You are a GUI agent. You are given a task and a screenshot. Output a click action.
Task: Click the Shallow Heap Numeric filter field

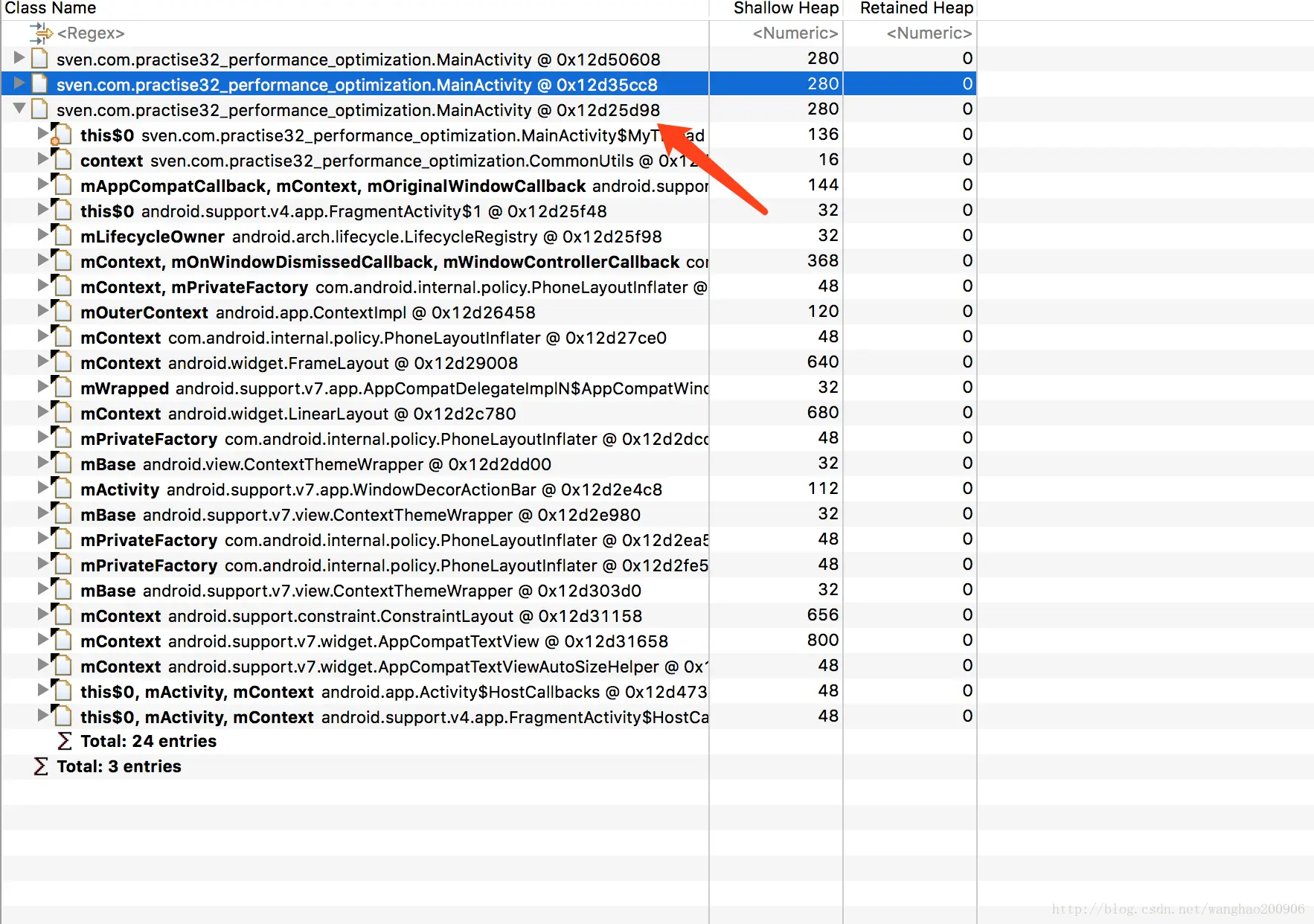tap(776, 33)
